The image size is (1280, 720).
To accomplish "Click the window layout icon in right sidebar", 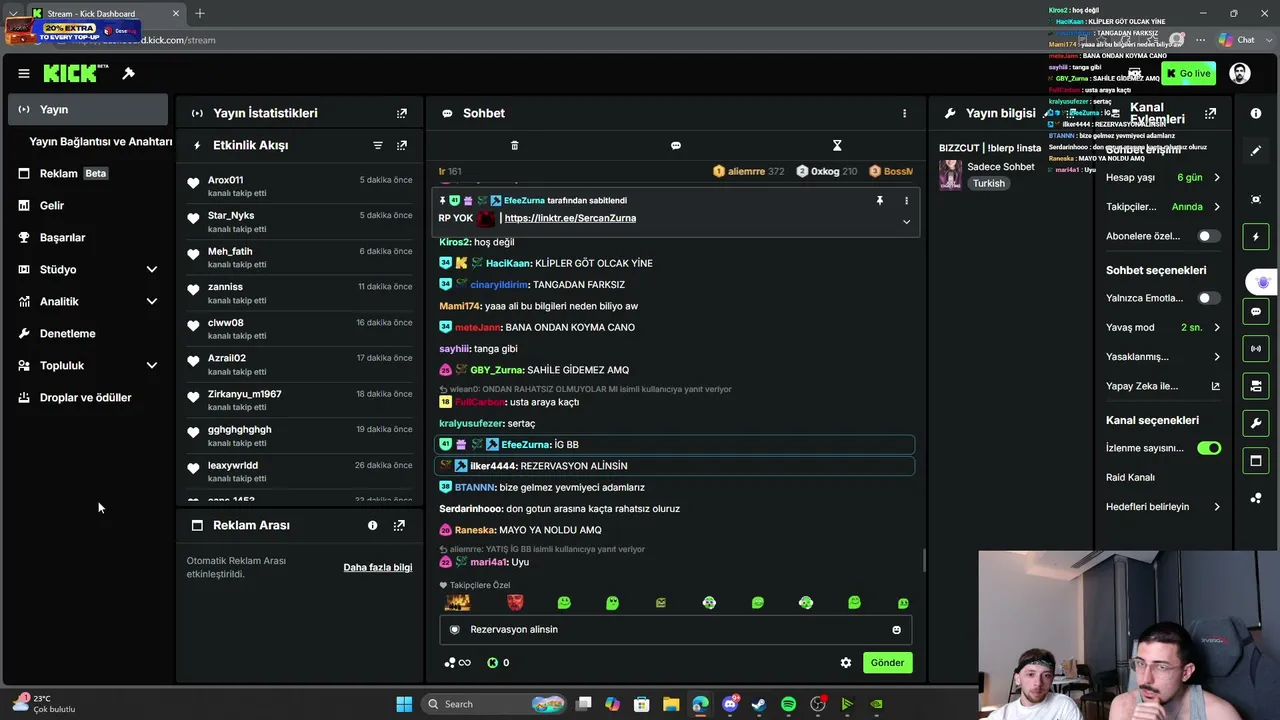I will point(1256,460).
